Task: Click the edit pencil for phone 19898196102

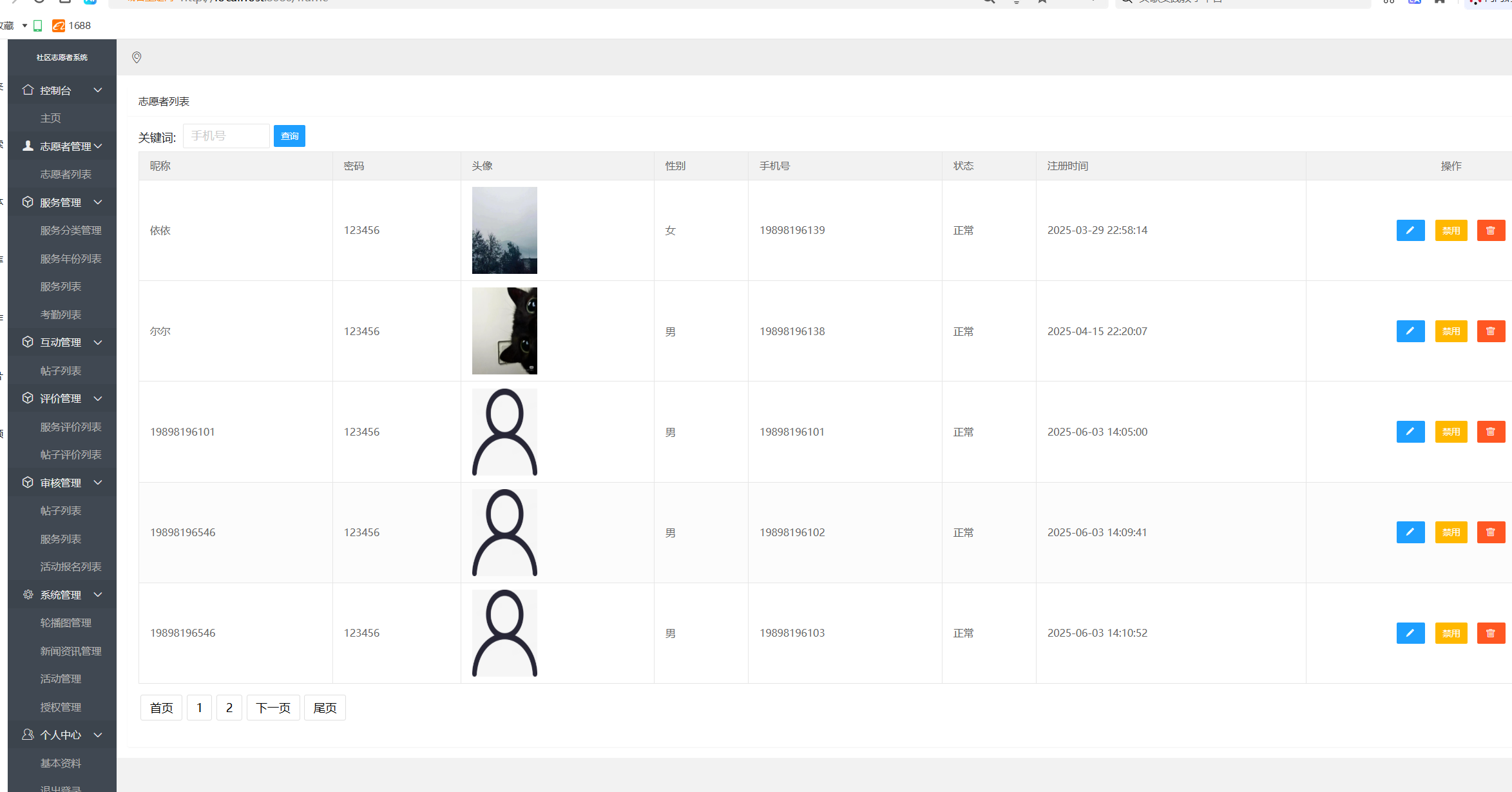Action: pos(1410,532)
